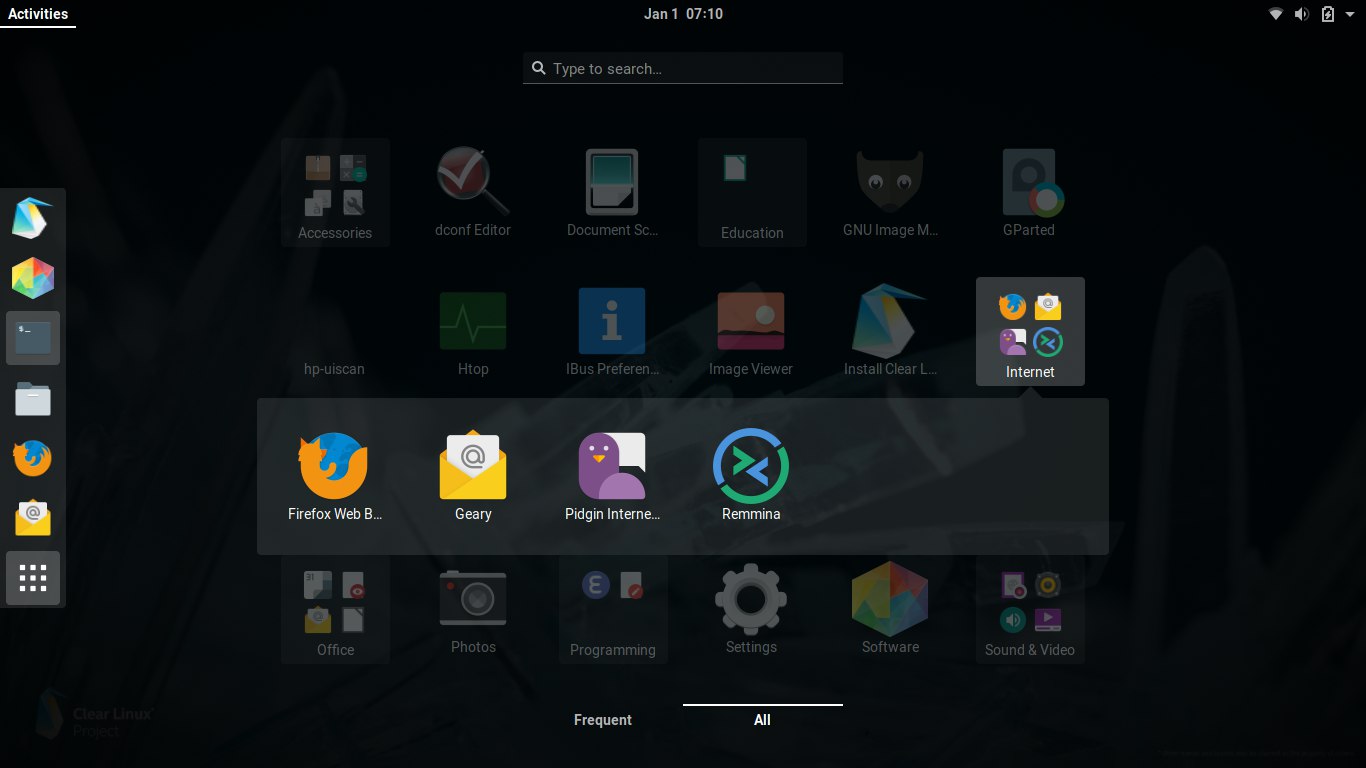Open the Sound & Video folder
This screenshot has height=768, width=1366.
click(1030, 609)
